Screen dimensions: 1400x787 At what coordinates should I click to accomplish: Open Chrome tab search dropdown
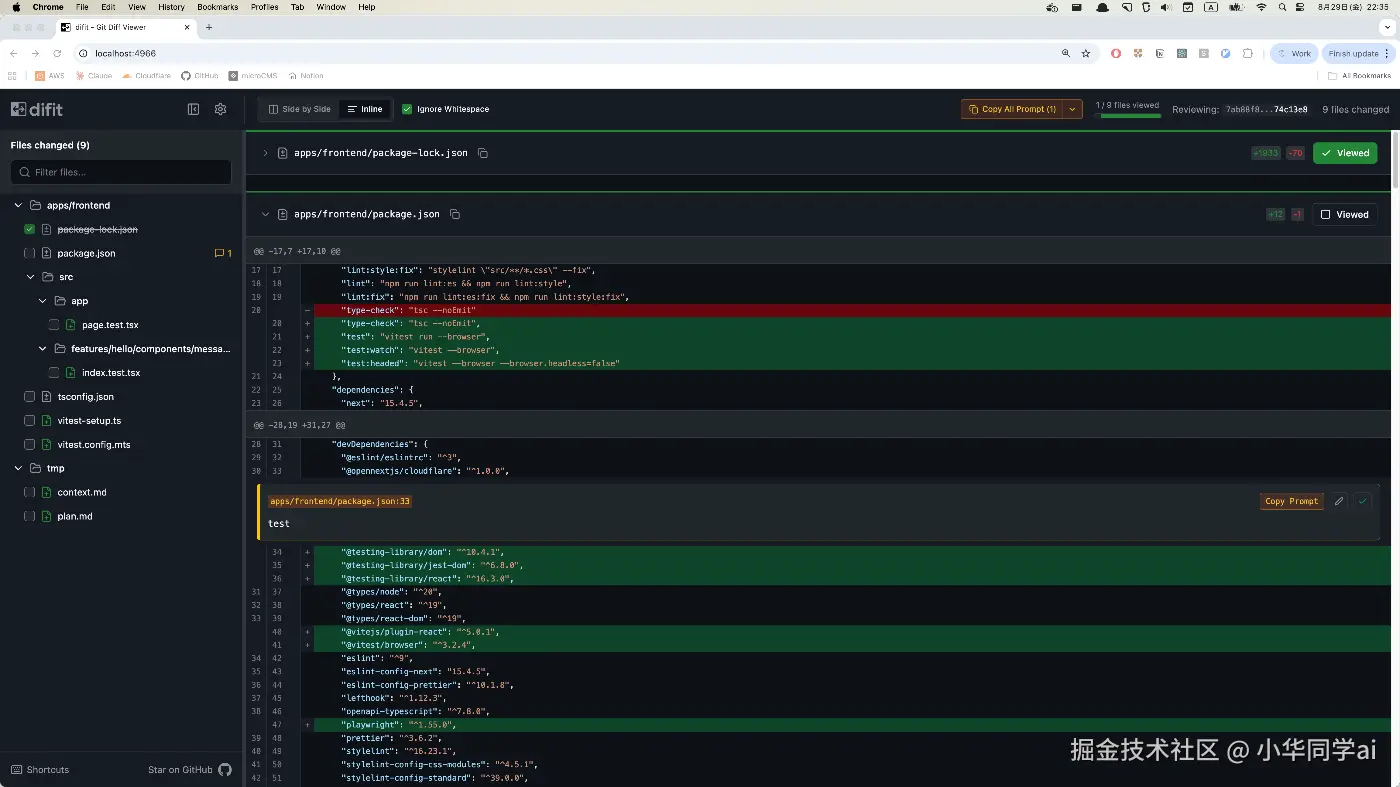click(x=1386, y=27)
